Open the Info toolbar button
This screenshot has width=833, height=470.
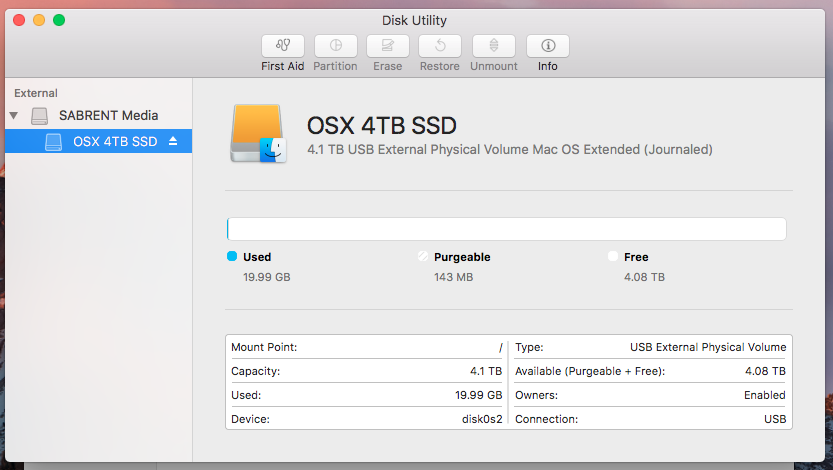coord(548,46)
